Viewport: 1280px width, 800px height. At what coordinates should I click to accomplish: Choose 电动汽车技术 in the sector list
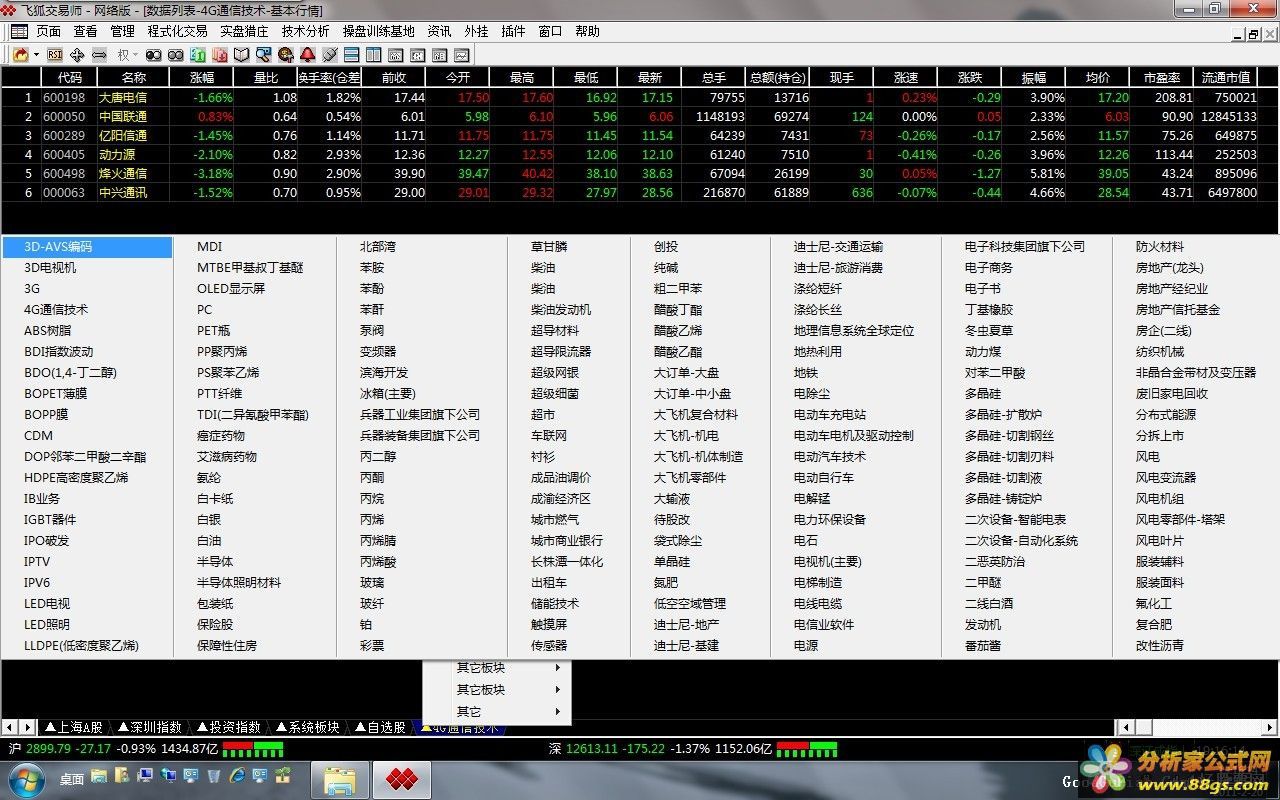click(x=830, y=456)
